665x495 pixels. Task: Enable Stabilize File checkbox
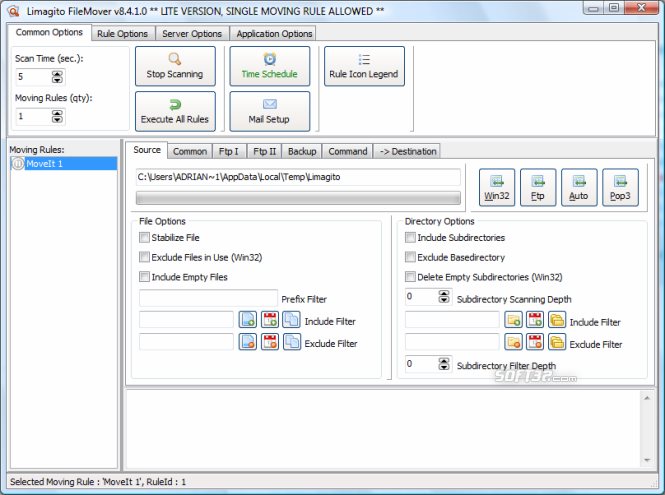tap(144, 238)
